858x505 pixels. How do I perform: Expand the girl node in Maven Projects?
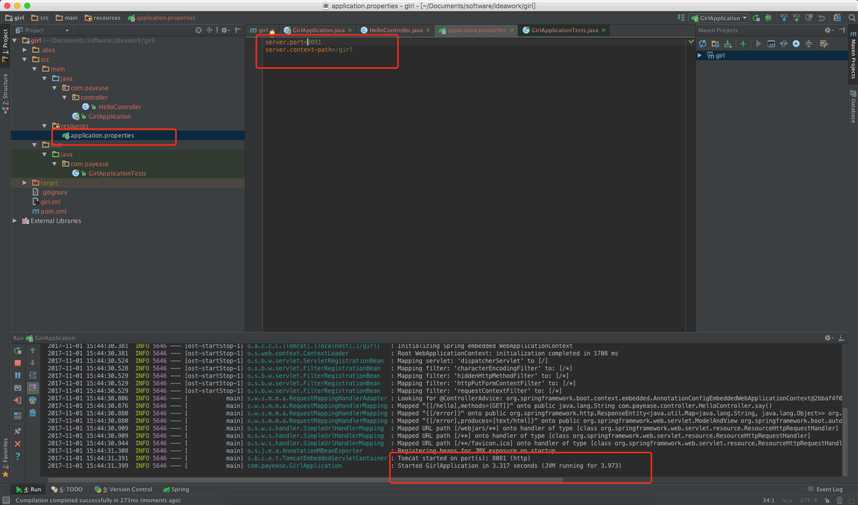tap(699, 55)
